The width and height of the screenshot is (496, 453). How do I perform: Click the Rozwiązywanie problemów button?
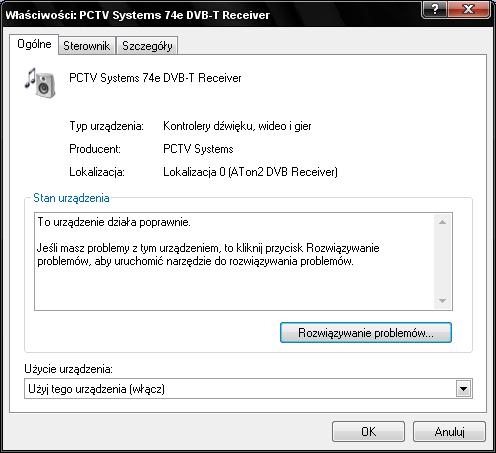(x=366, y=332)
